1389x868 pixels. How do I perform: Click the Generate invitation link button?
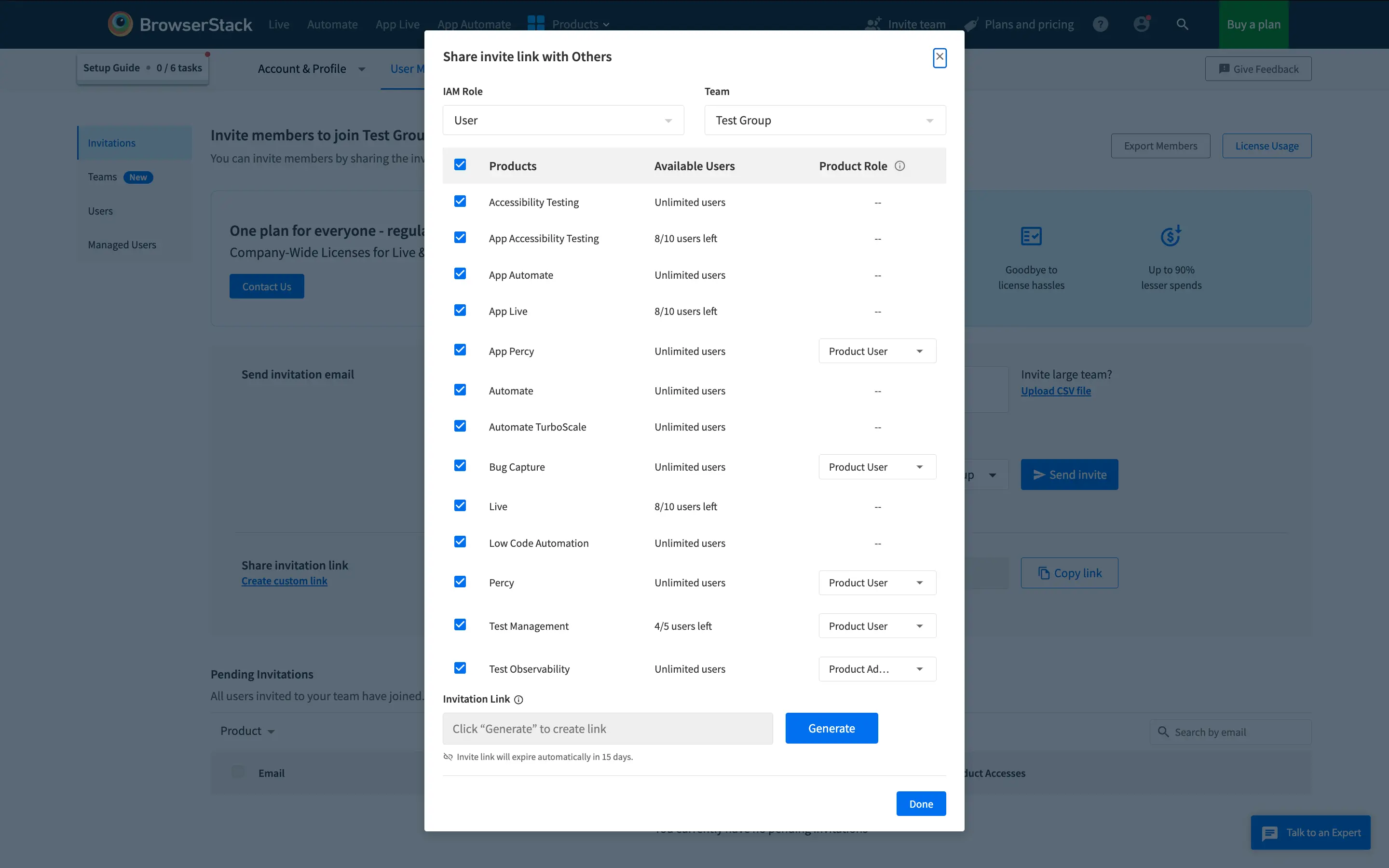coord(832,728)
